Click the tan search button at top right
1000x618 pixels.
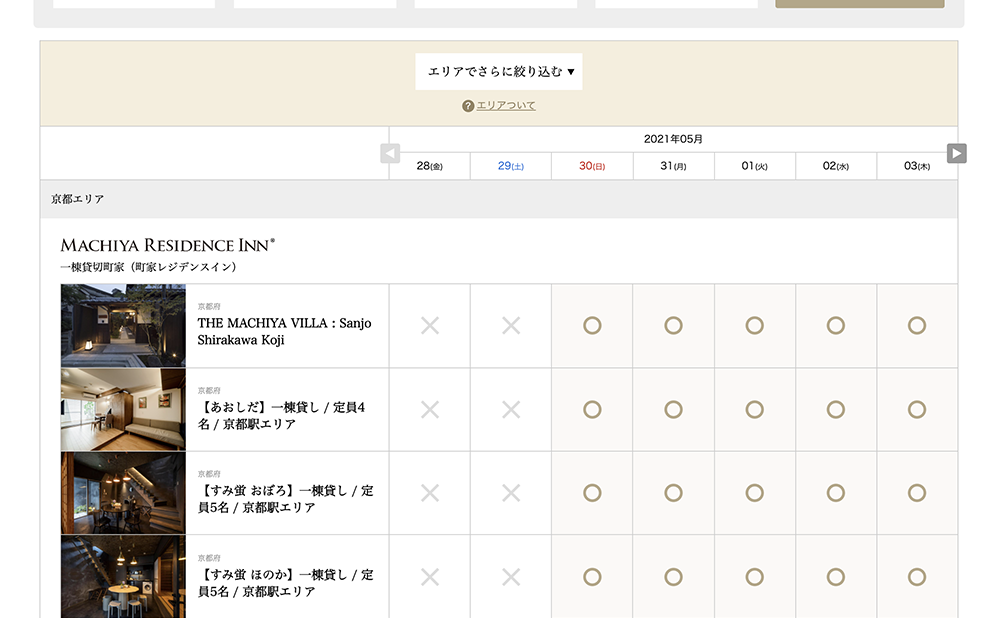pos(858,4)
